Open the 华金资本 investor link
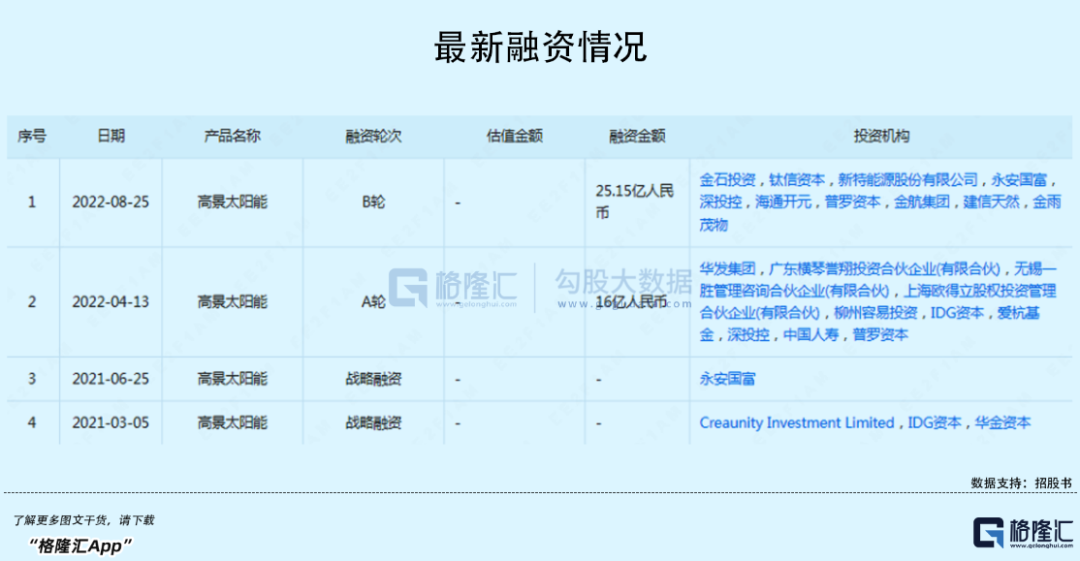 pos(1003,423)
